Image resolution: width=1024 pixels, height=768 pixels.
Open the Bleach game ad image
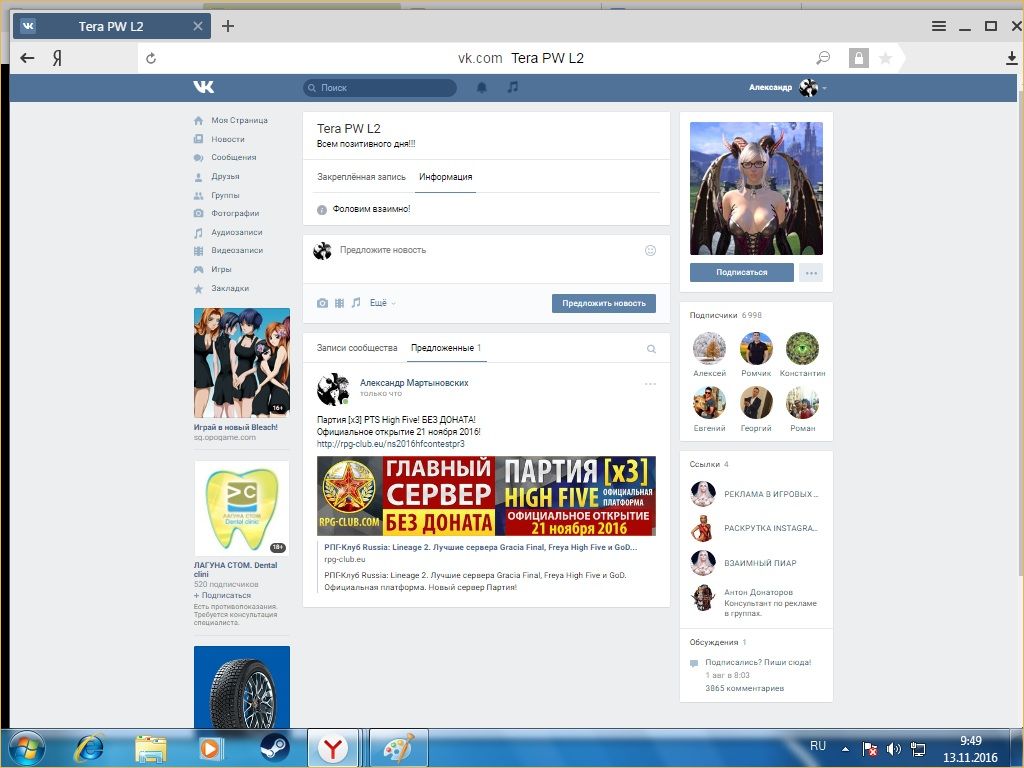click(x=242, y=363)
